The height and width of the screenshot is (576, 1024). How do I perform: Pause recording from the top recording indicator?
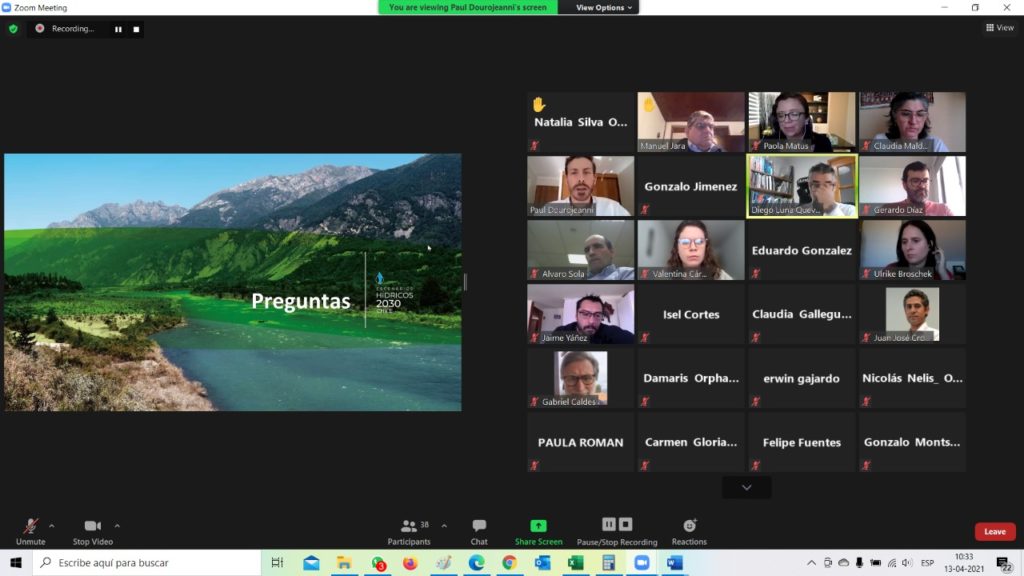point(118,29)
